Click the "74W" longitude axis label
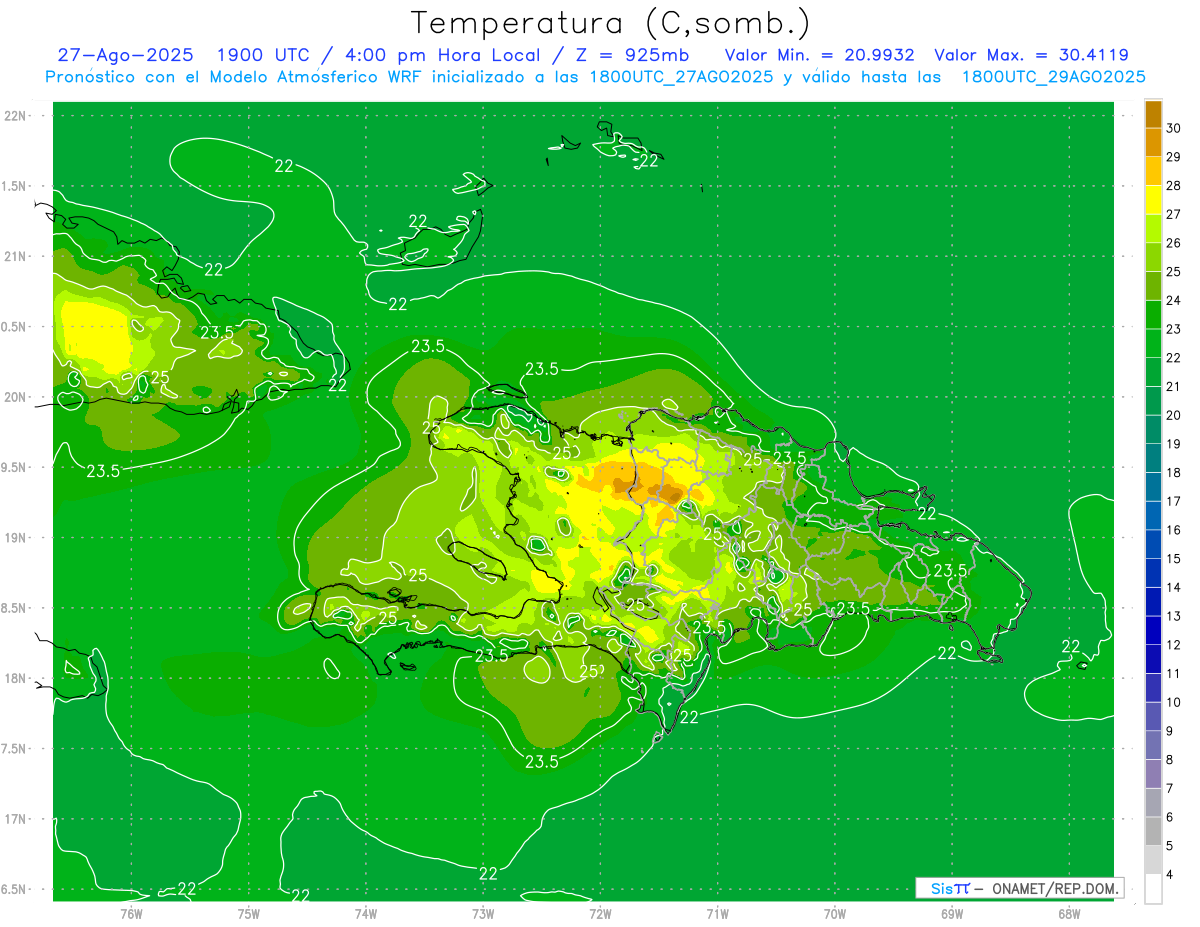The height and width of the screenshot is (927, 1200). (x=365, y=913)
